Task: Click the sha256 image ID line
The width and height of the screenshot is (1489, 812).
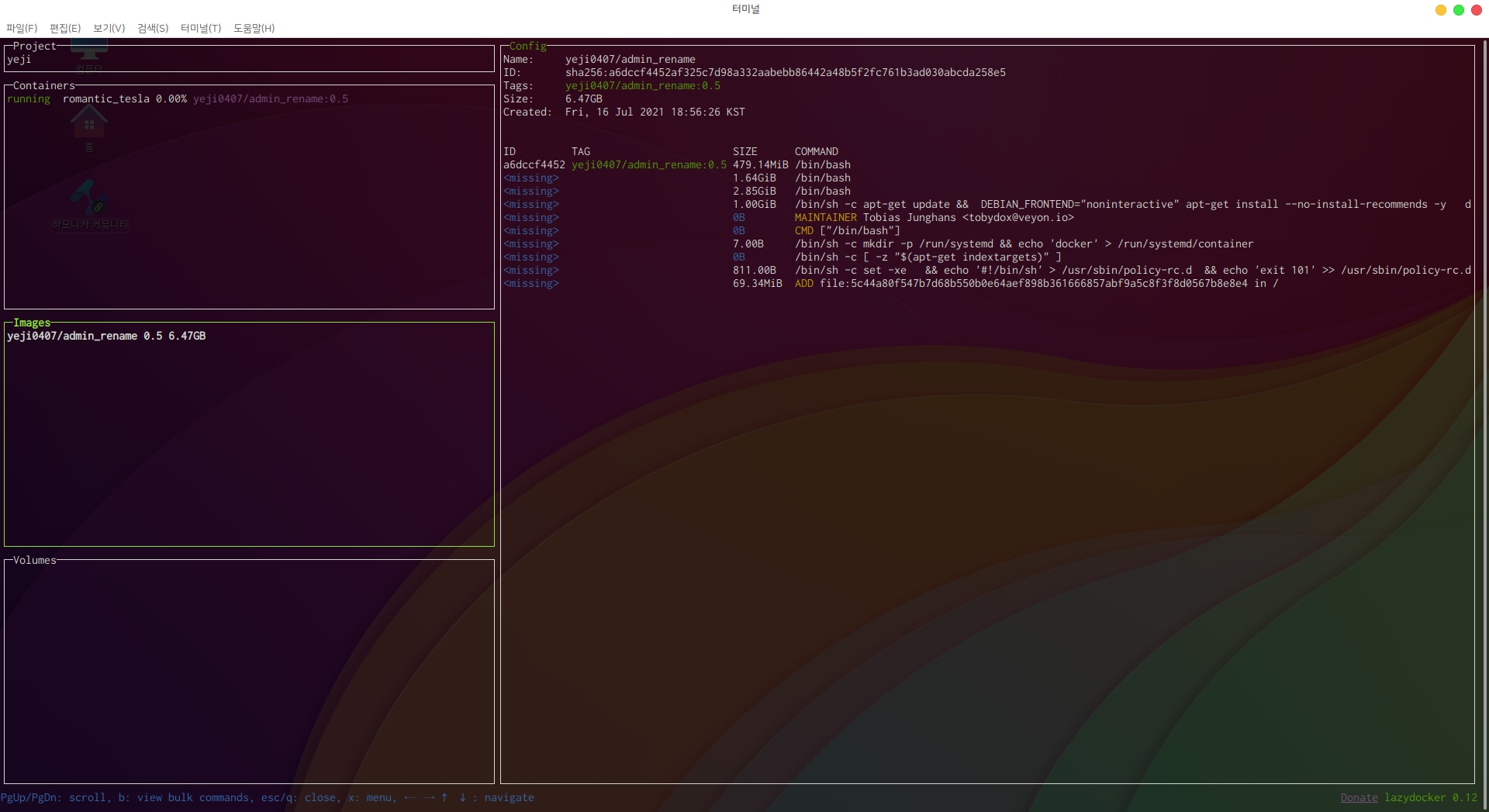Action: pyautogui.click(x=785, y=73)
